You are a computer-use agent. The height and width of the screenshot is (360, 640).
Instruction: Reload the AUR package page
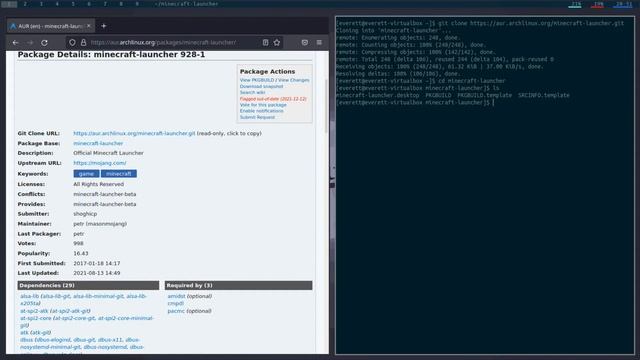[44, 42]
